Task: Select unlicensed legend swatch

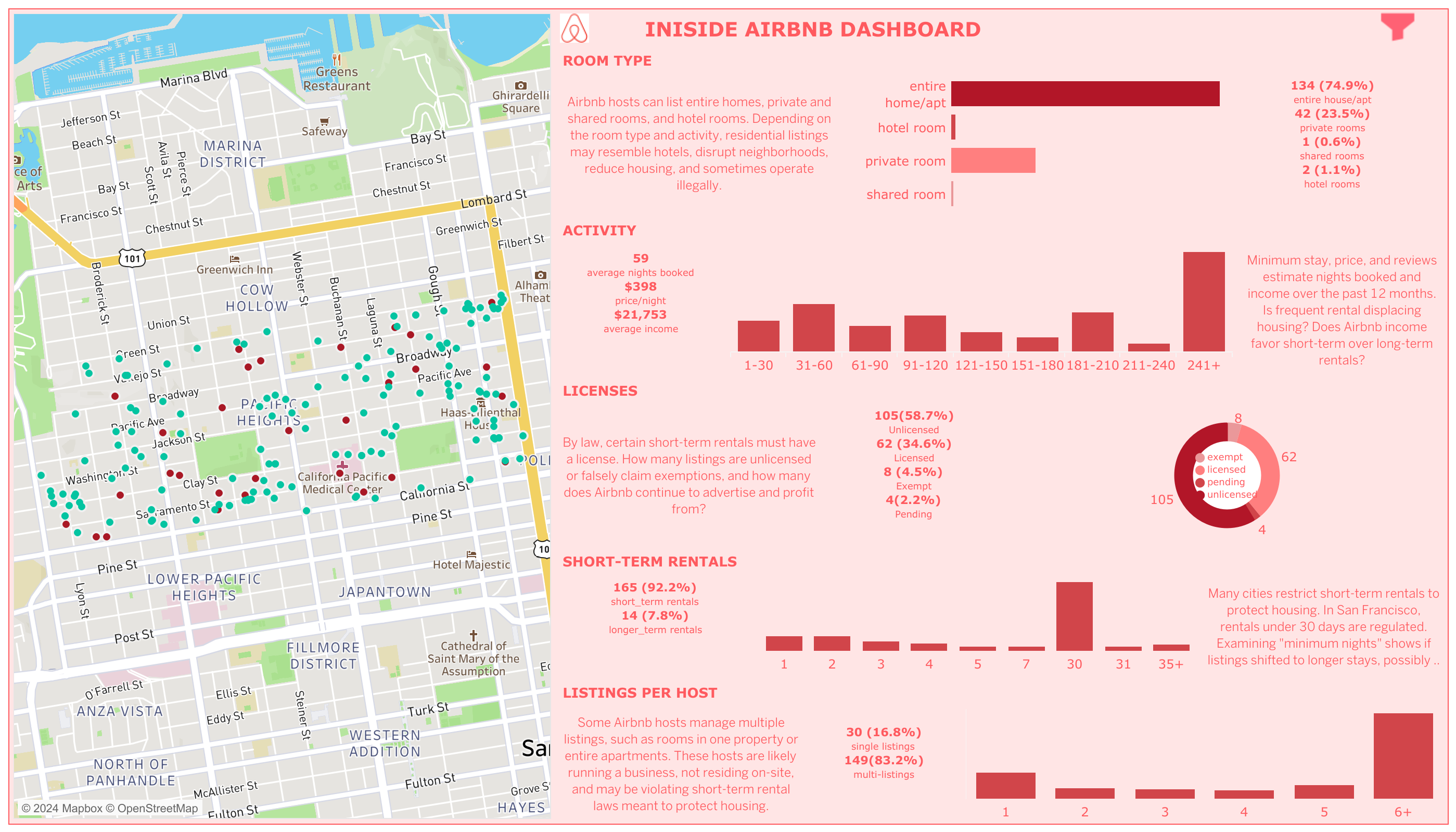Action: (1199, 495)
